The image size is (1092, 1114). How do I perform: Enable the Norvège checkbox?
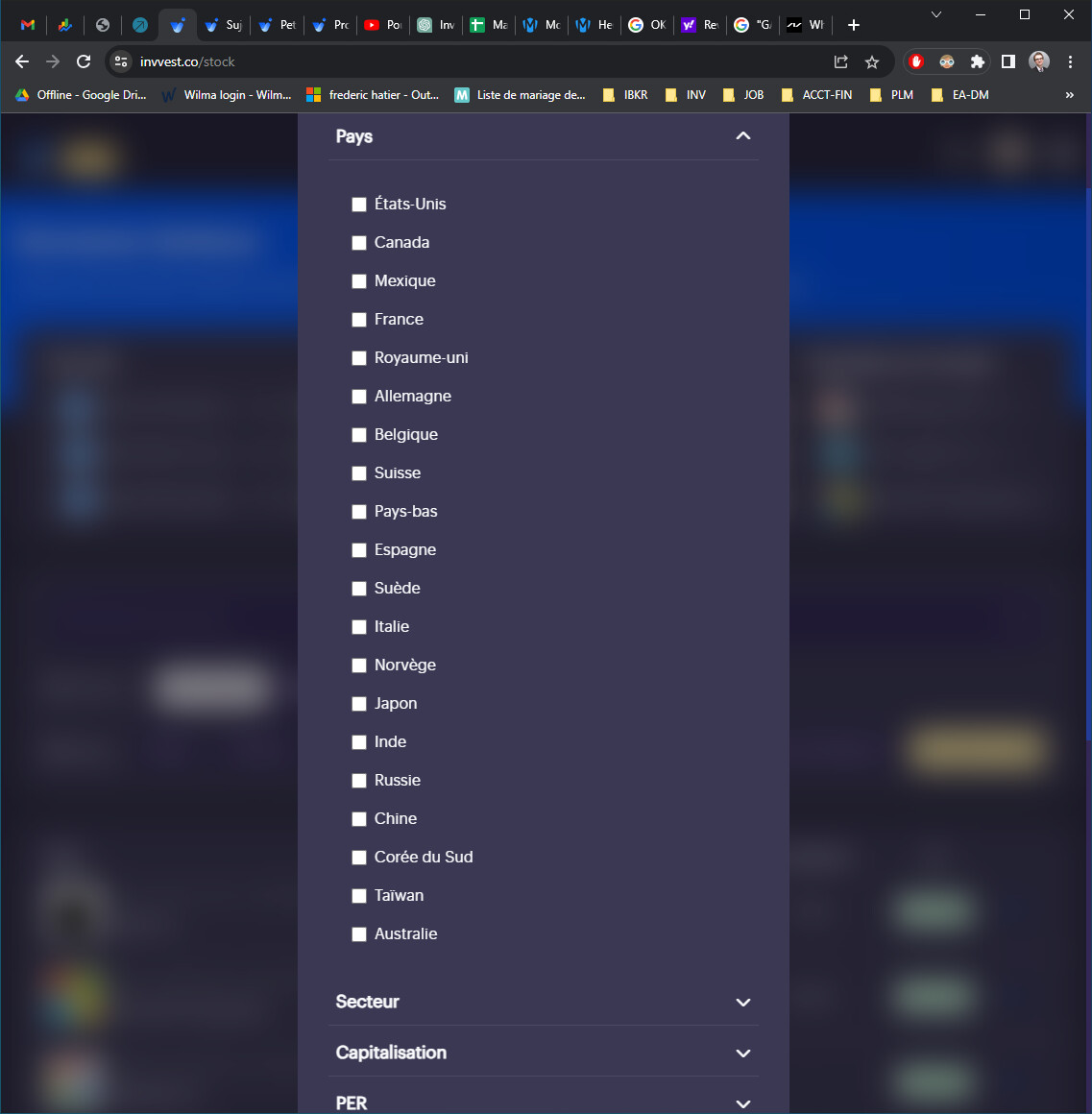click(359, 665)
